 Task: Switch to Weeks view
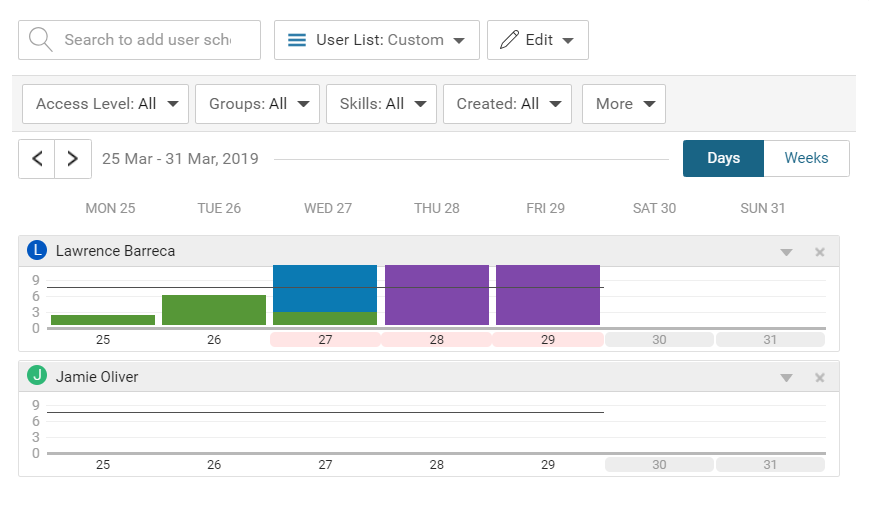pos(806,159)
